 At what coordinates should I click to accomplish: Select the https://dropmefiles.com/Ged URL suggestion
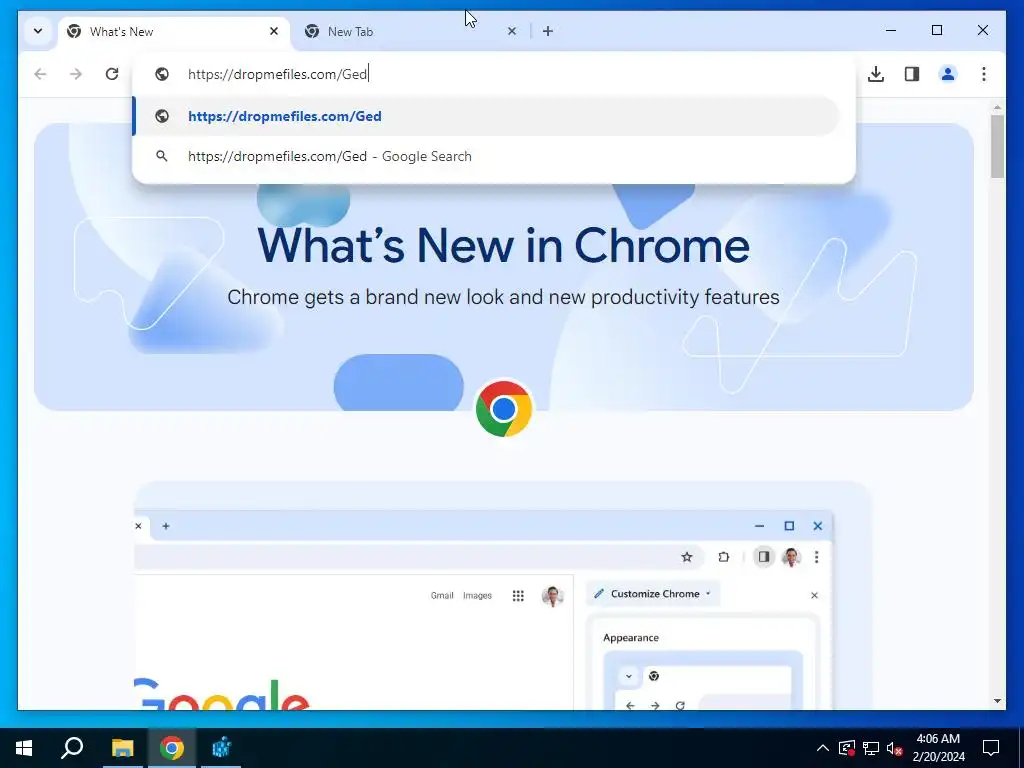(487, 116)
